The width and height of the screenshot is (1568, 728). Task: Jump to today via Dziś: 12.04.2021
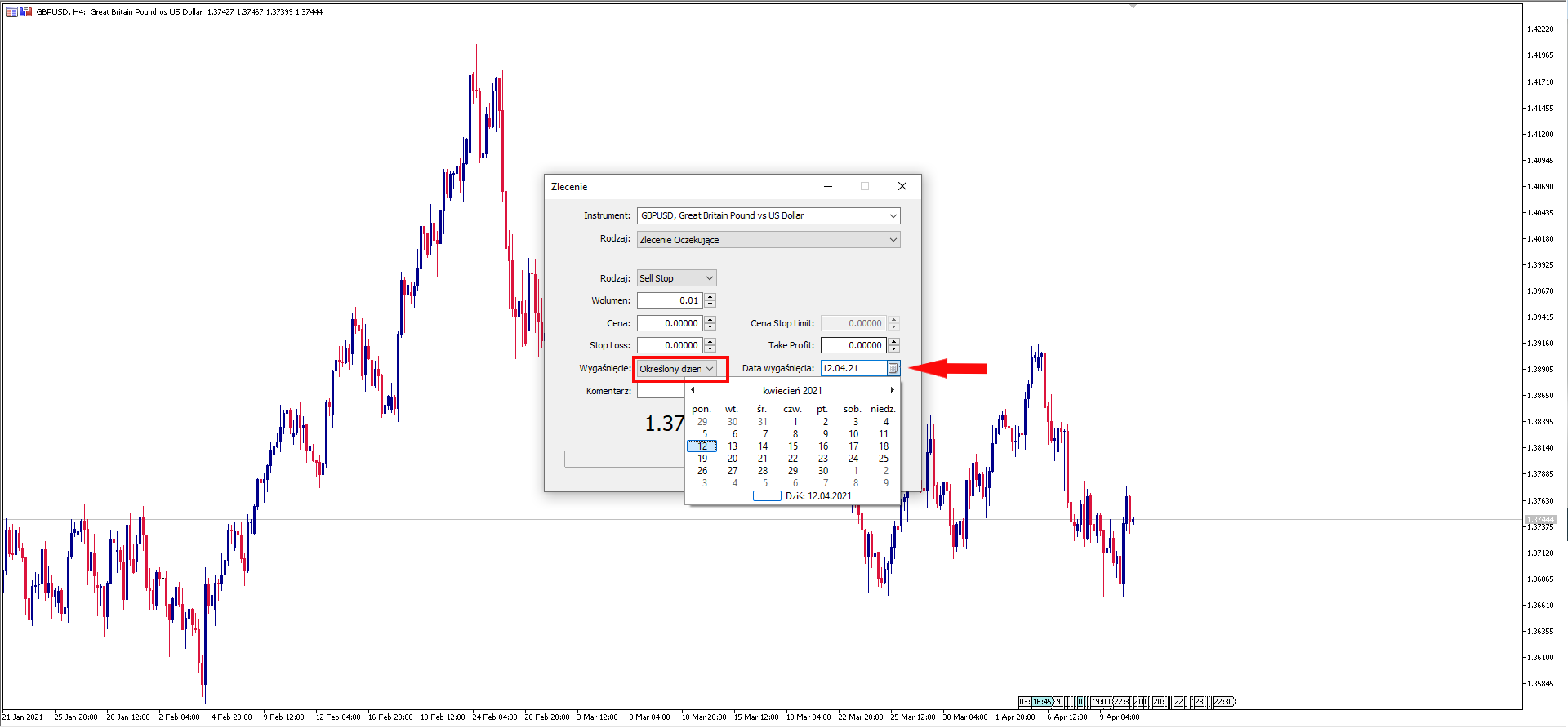click(802, 495)
